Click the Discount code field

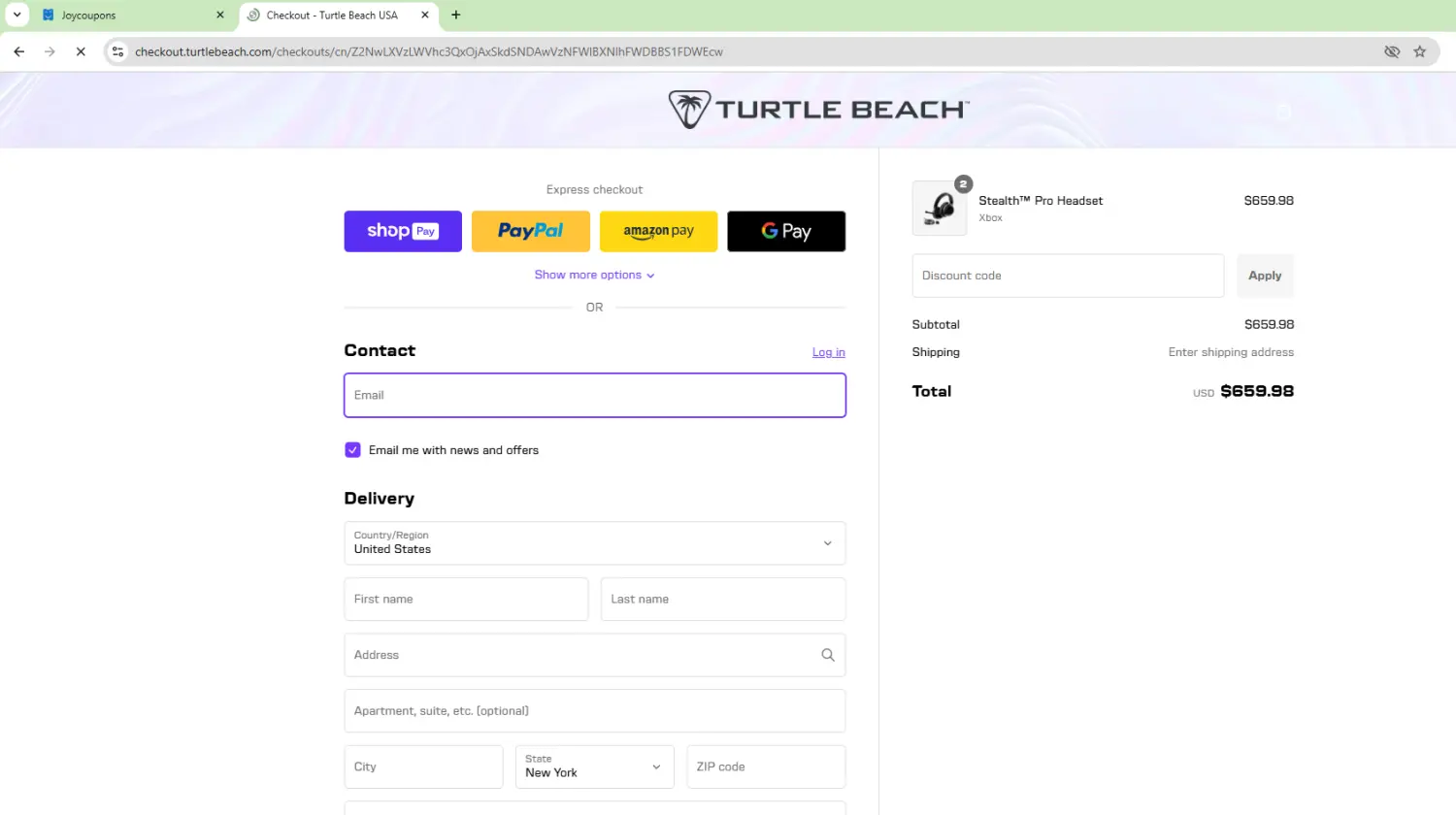point(1068,276)
